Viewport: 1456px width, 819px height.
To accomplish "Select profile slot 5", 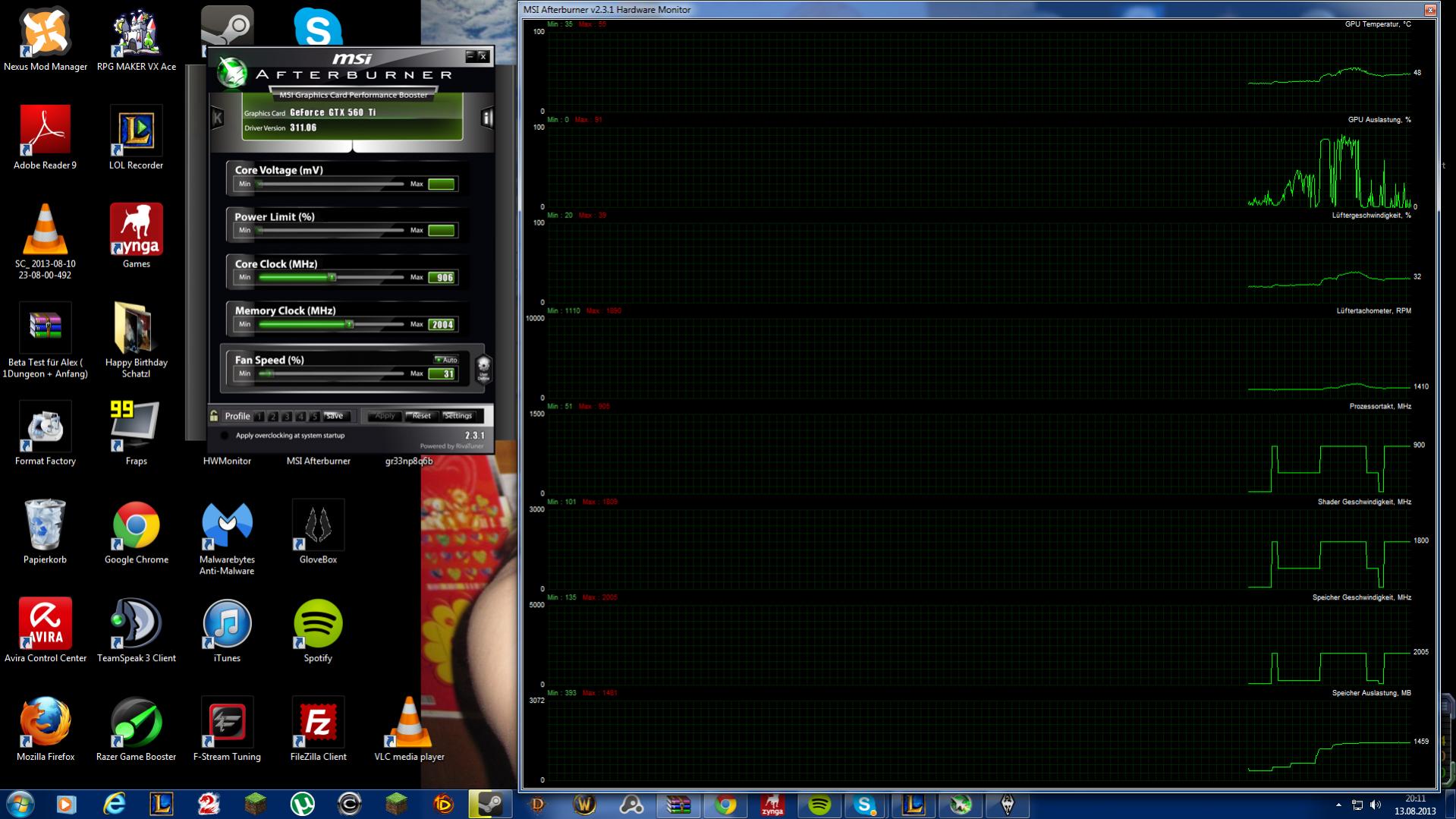I will [x=314, y=416].
